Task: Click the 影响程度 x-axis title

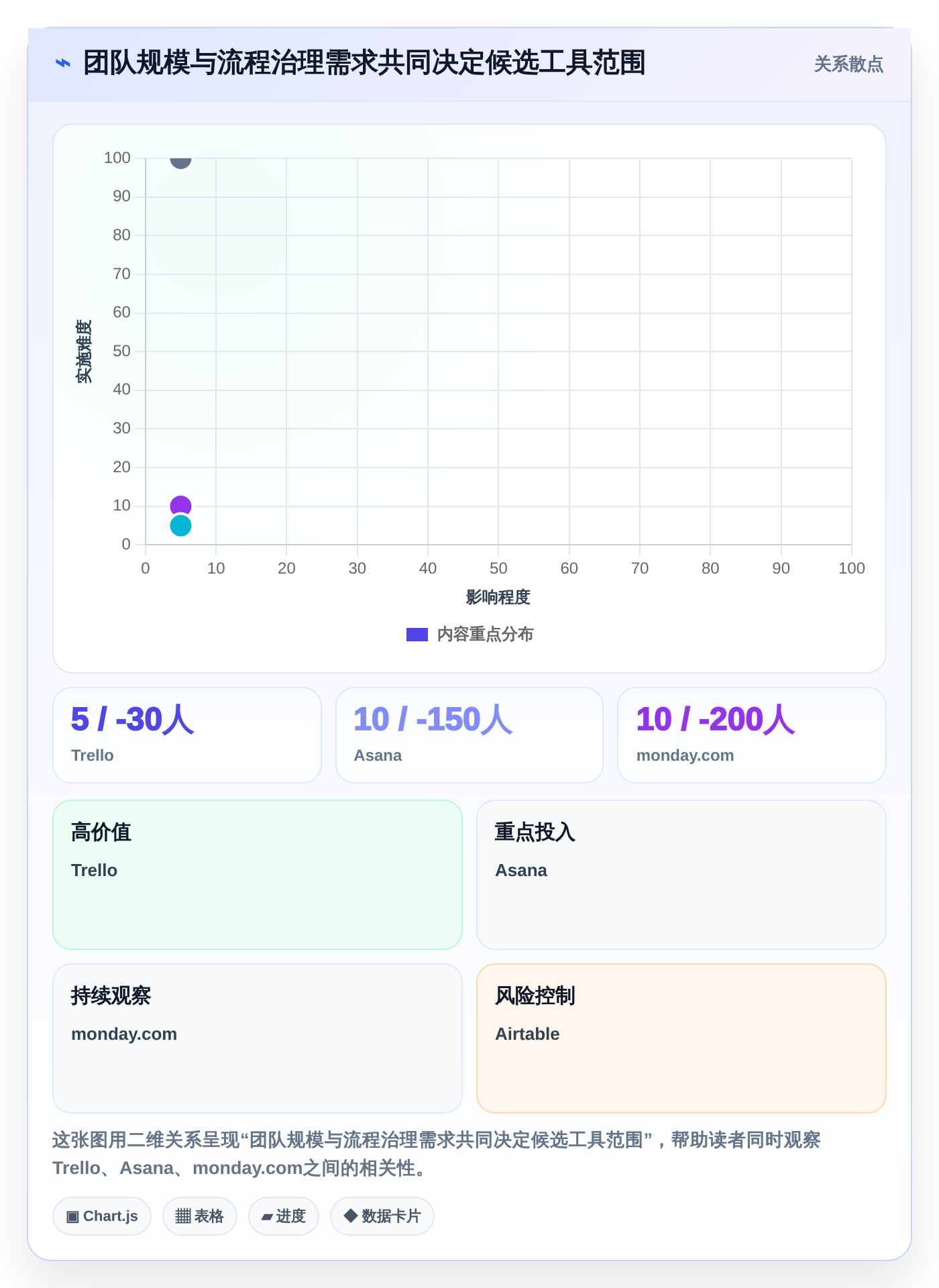Action: (498, 597)
